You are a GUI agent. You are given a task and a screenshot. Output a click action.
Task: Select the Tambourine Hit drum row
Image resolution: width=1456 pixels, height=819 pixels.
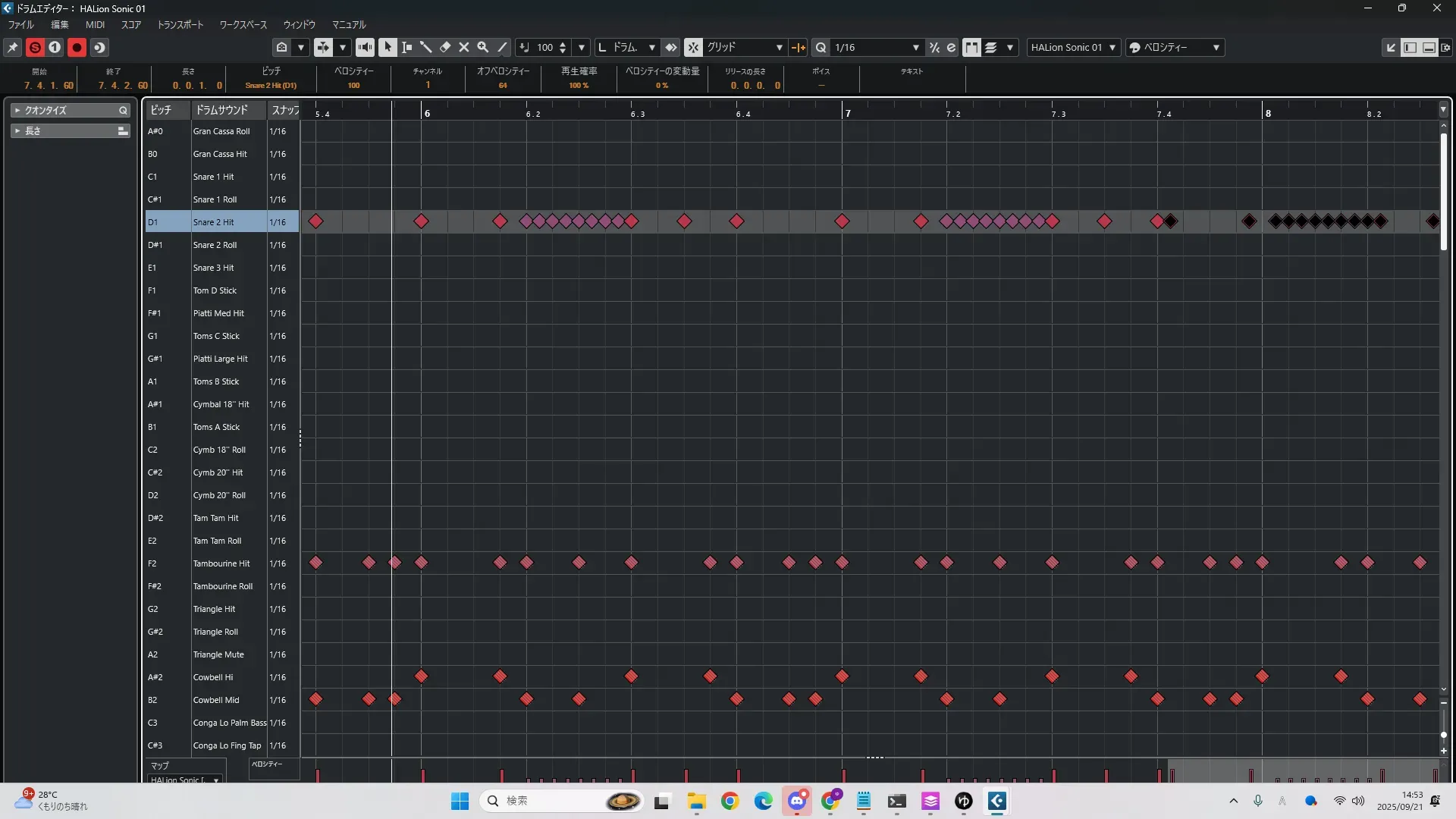[x=221, y=563]
